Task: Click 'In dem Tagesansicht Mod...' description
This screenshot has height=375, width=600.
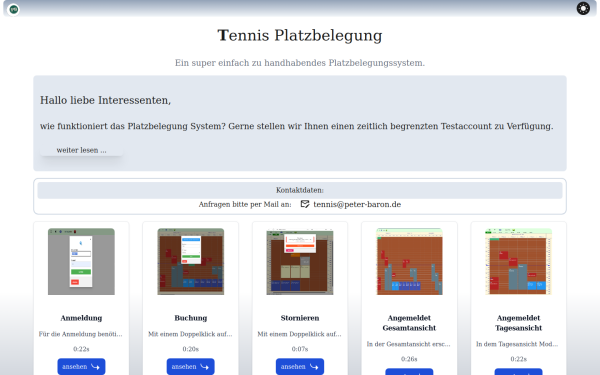Action: click(517, 344)
